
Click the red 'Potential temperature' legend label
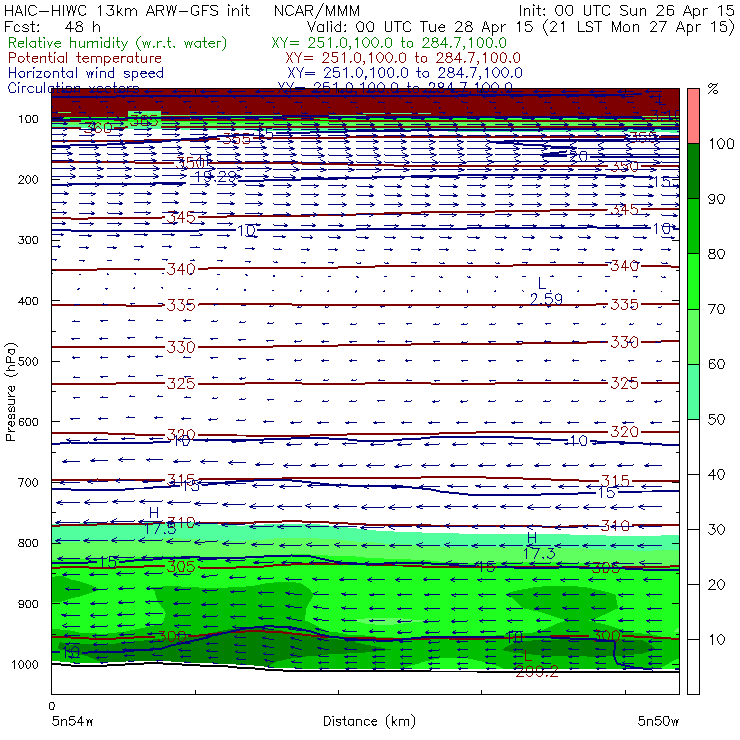[85, 58]
